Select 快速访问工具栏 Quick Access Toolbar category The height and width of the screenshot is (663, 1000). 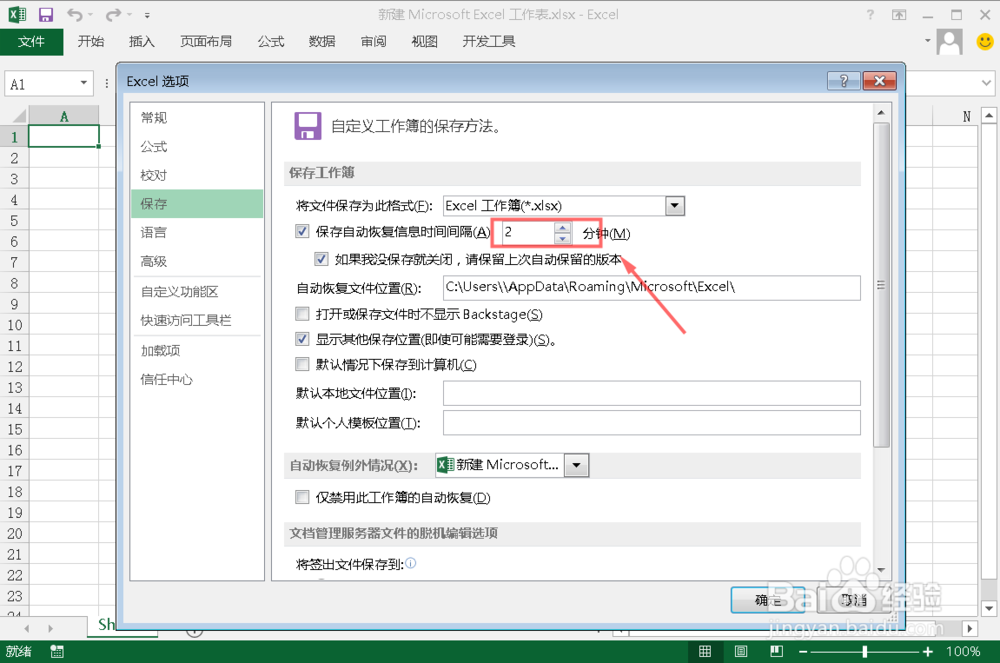point(197,321)
